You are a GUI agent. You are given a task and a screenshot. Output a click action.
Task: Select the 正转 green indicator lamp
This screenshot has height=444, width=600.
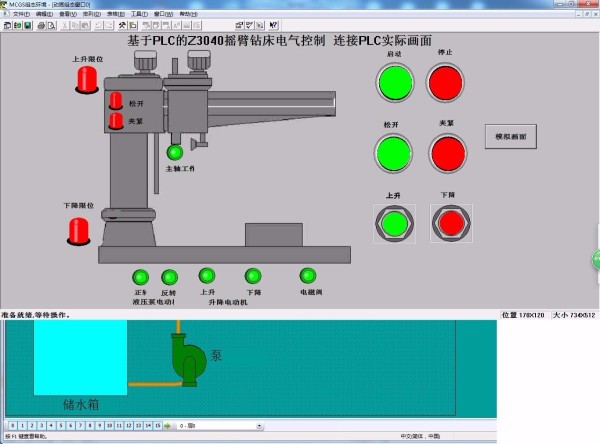coord(140,278)
